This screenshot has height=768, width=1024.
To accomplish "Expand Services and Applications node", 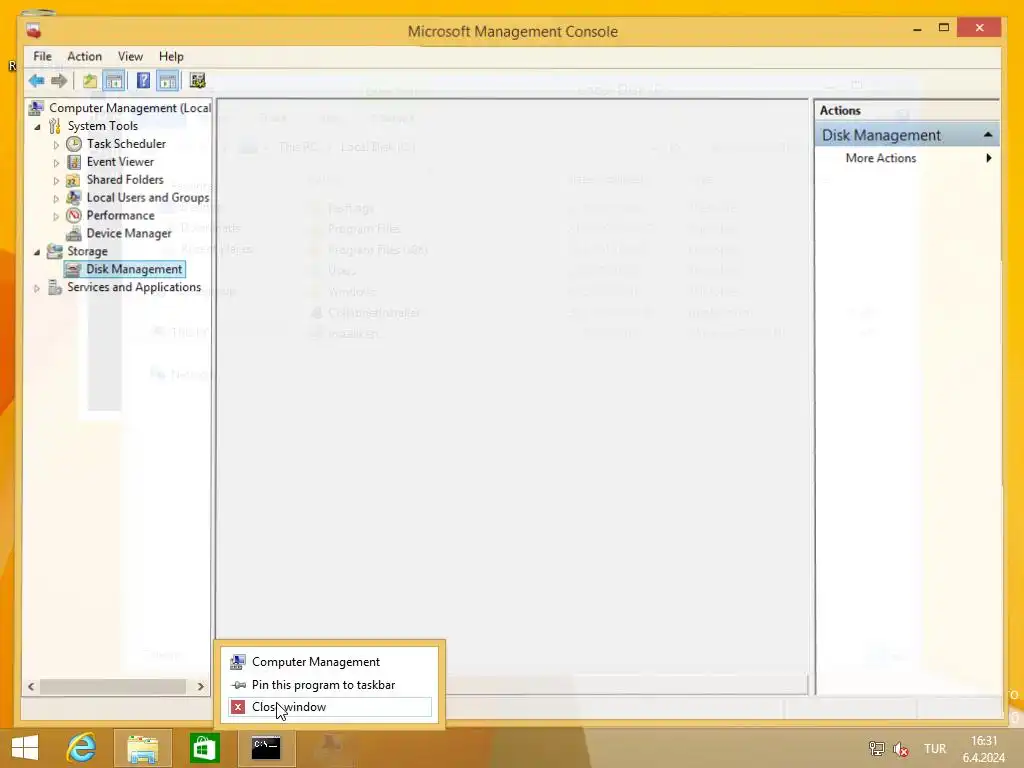I will 37,287.
